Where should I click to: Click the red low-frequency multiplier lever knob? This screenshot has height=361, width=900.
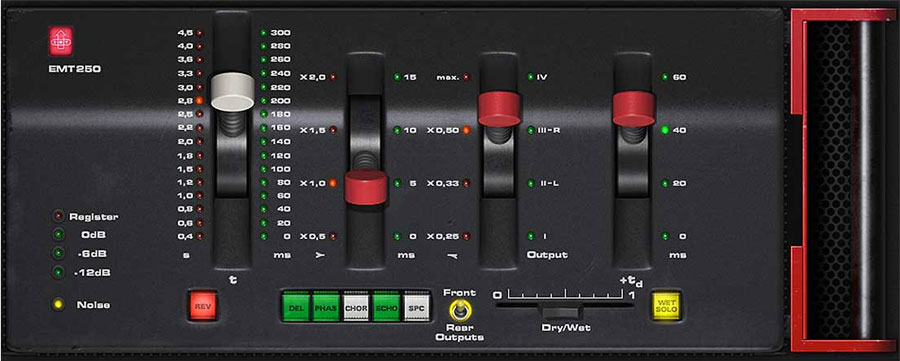pos(366,187)
